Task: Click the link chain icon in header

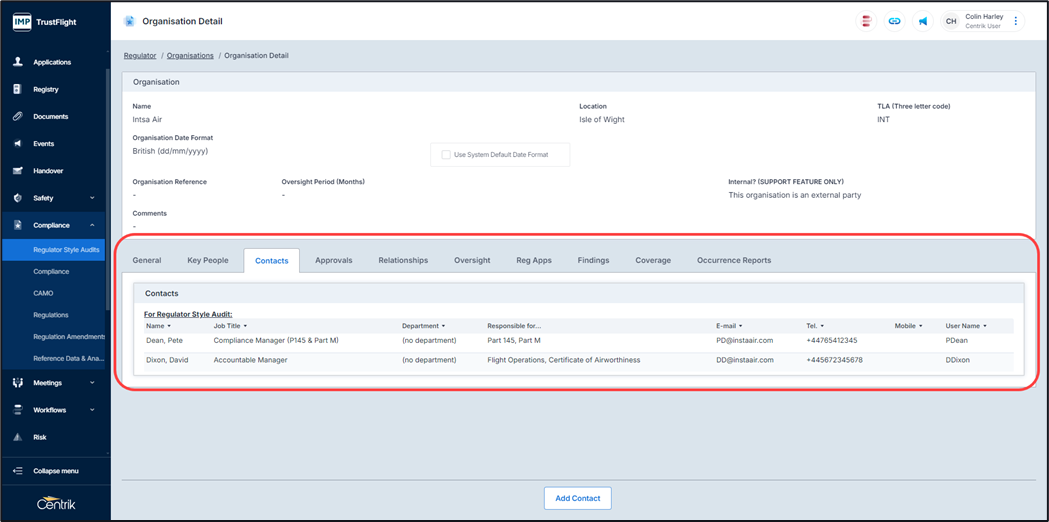Action: click(x=894, y=21)
